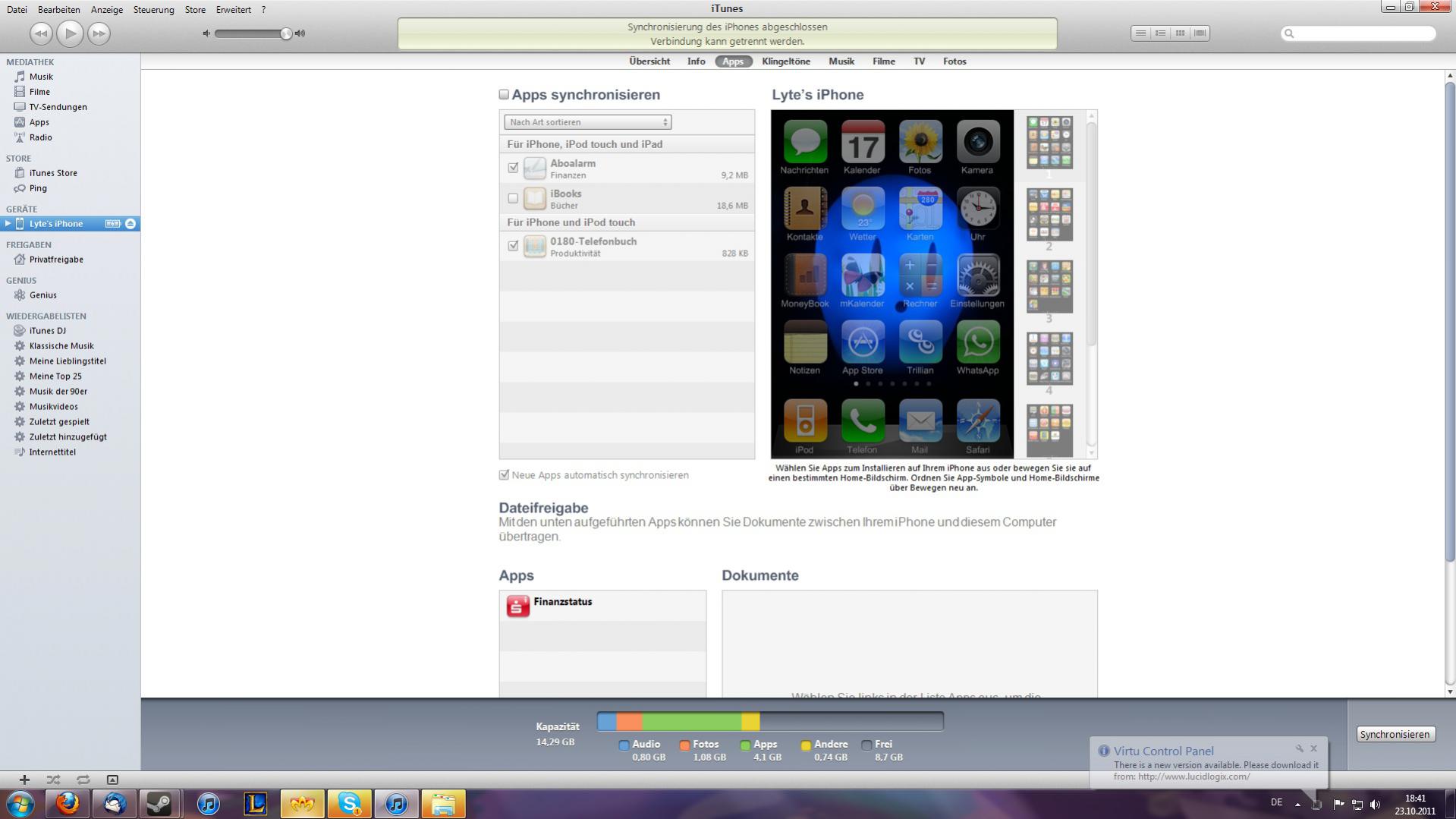This screenshot has width=1456, height=819.
Task: Open Ping in the sidebar
Action: click(38, 188)
